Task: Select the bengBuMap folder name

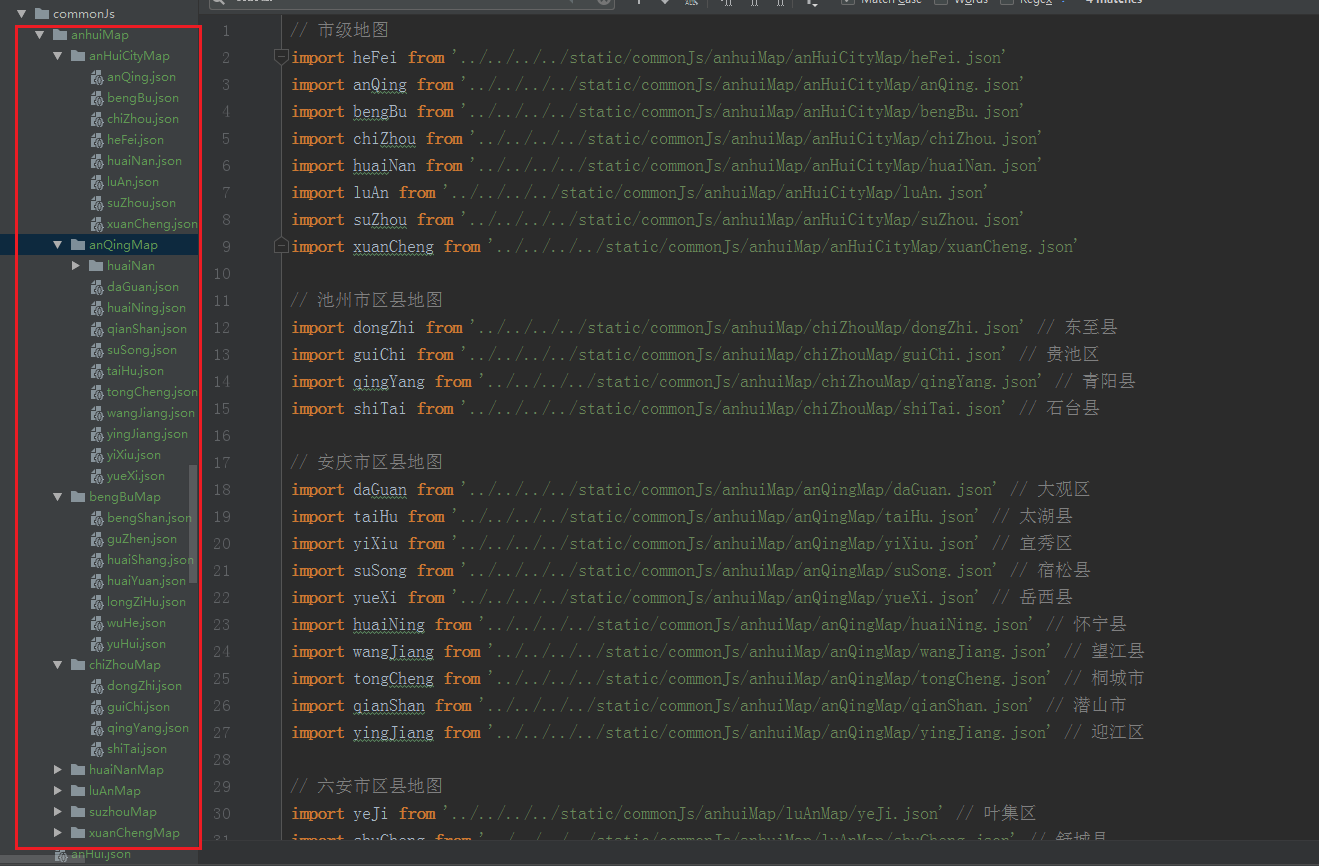Action: tap(125, 497)
